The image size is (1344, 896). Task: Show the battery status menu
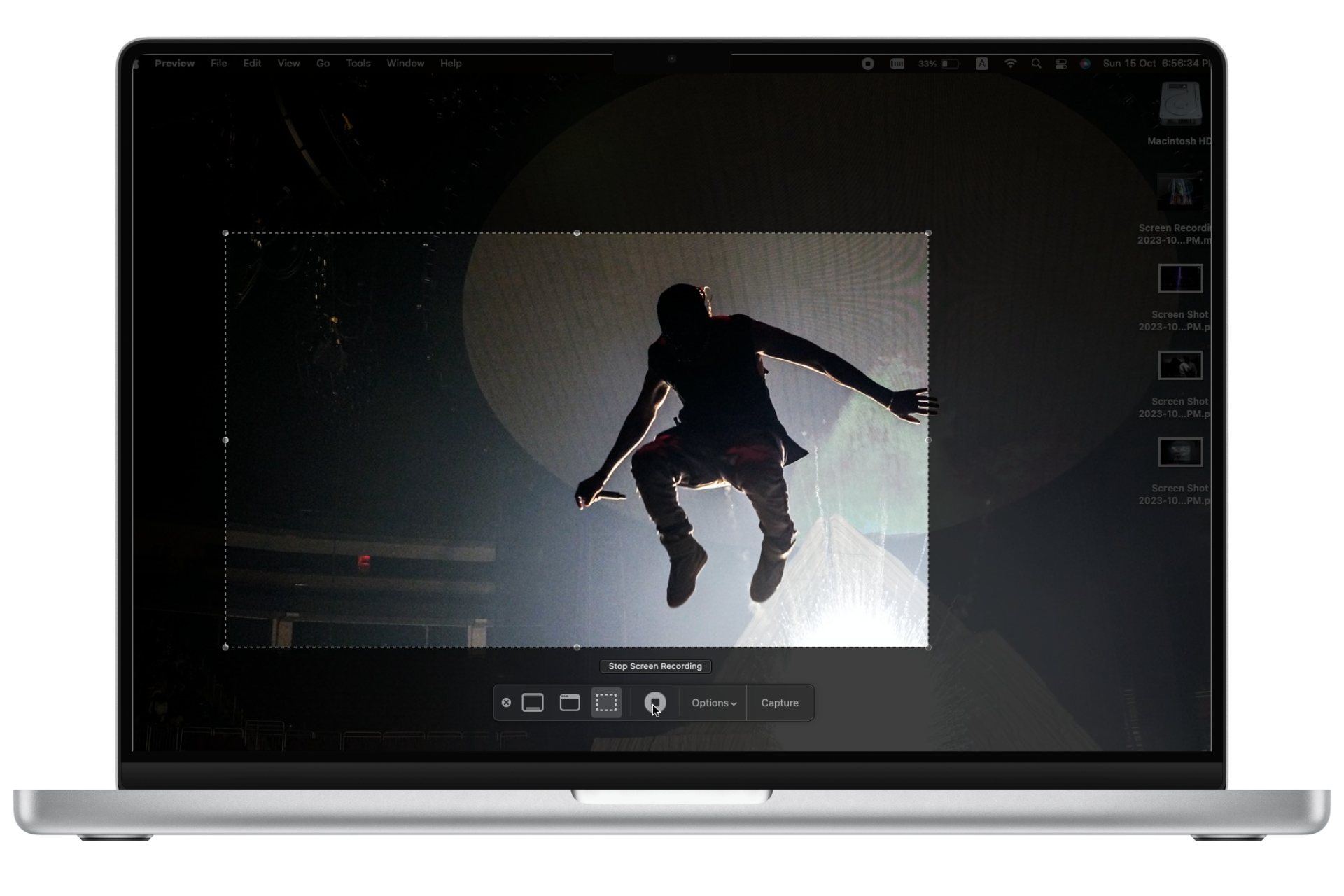[x=950, y=64]
